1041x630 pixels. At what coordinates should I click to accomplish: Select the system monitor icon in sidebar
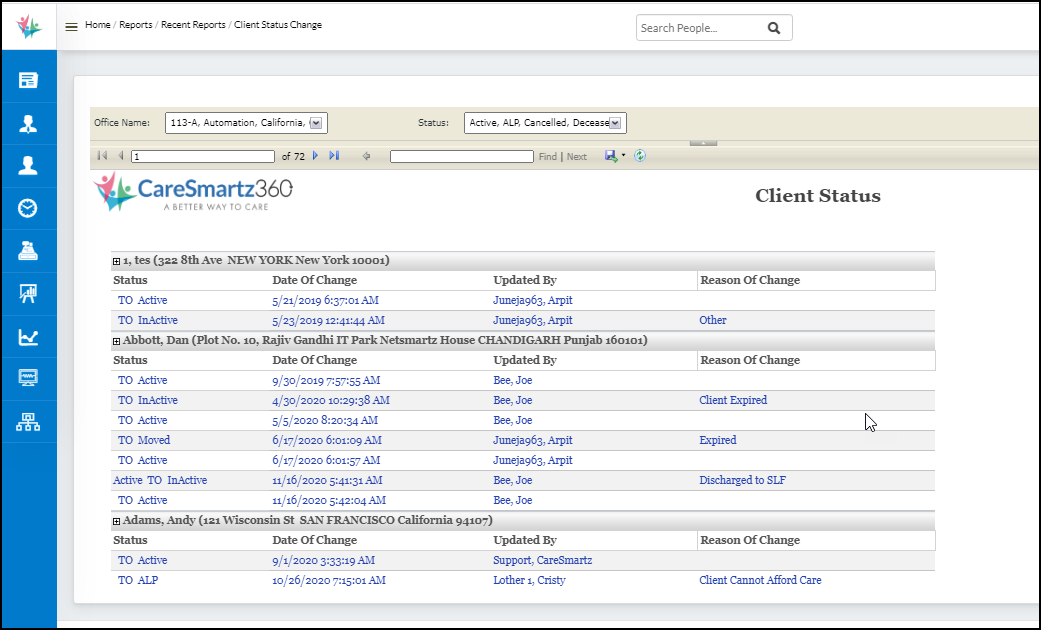pyautogui.click(x=28, y=378)
